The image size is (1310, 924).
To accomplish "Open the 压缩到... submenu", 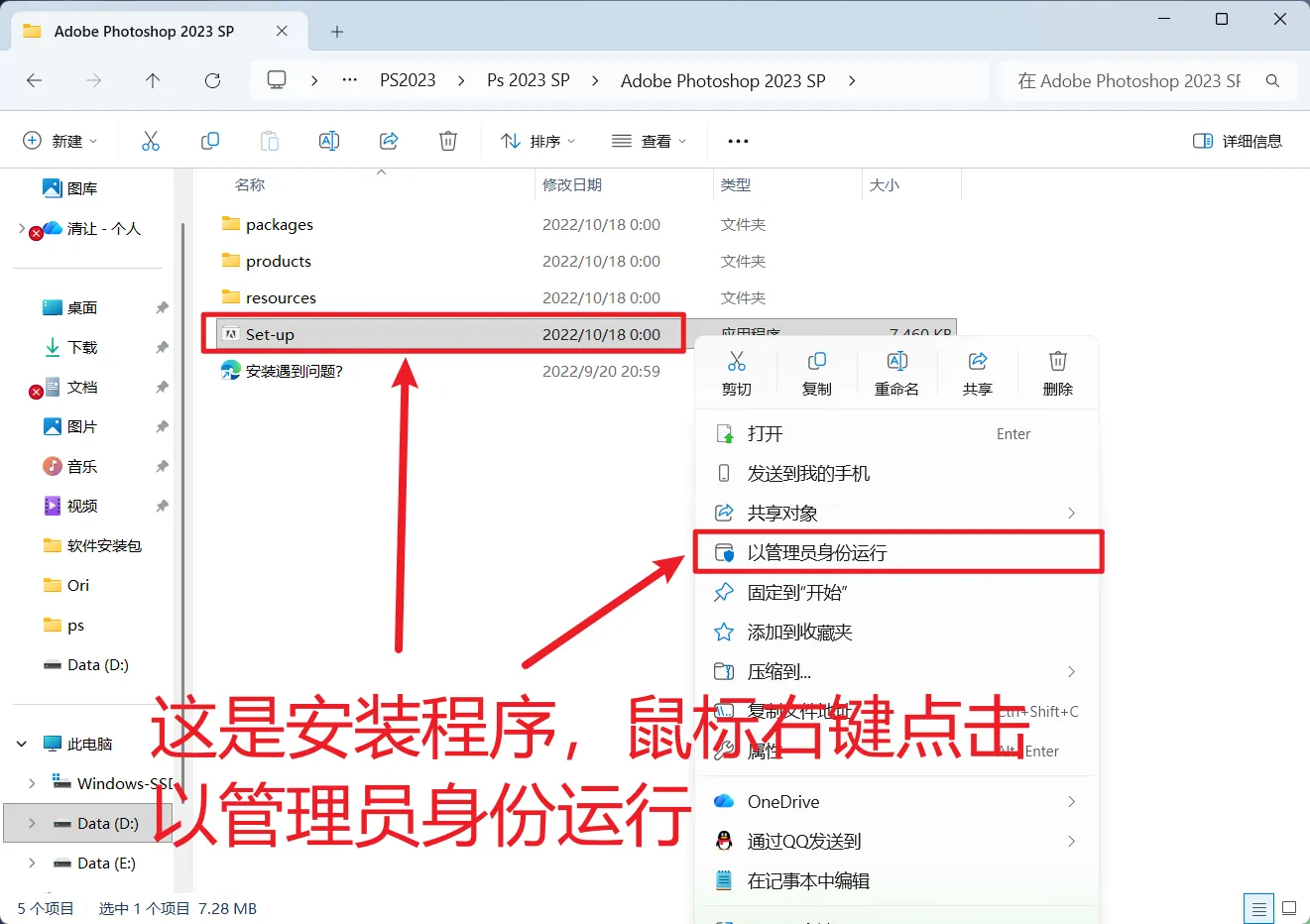I will point(897,672).
